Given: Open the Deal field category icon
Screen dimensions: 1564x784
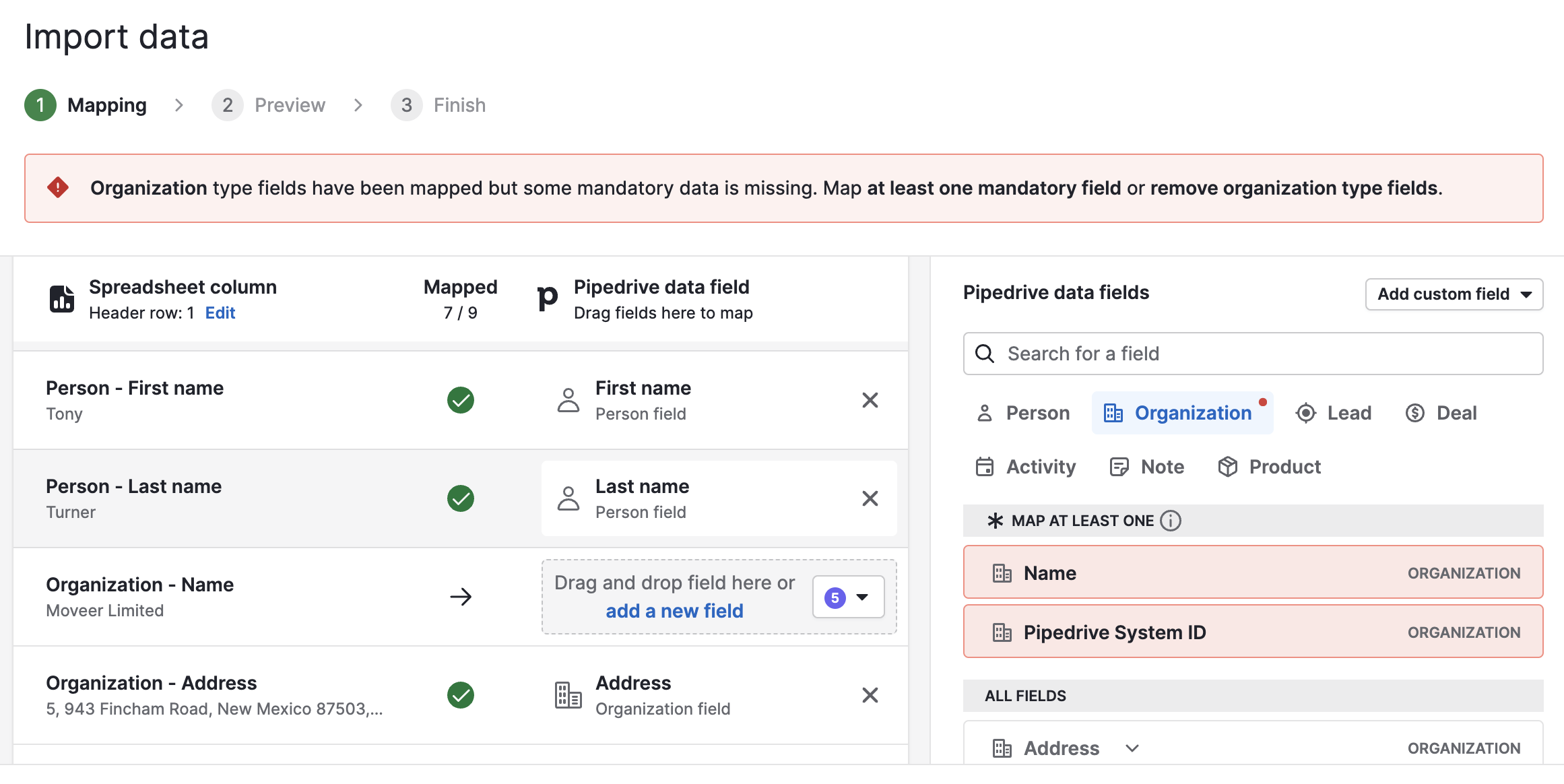Looking at the screenshot, I should 1415,412.
